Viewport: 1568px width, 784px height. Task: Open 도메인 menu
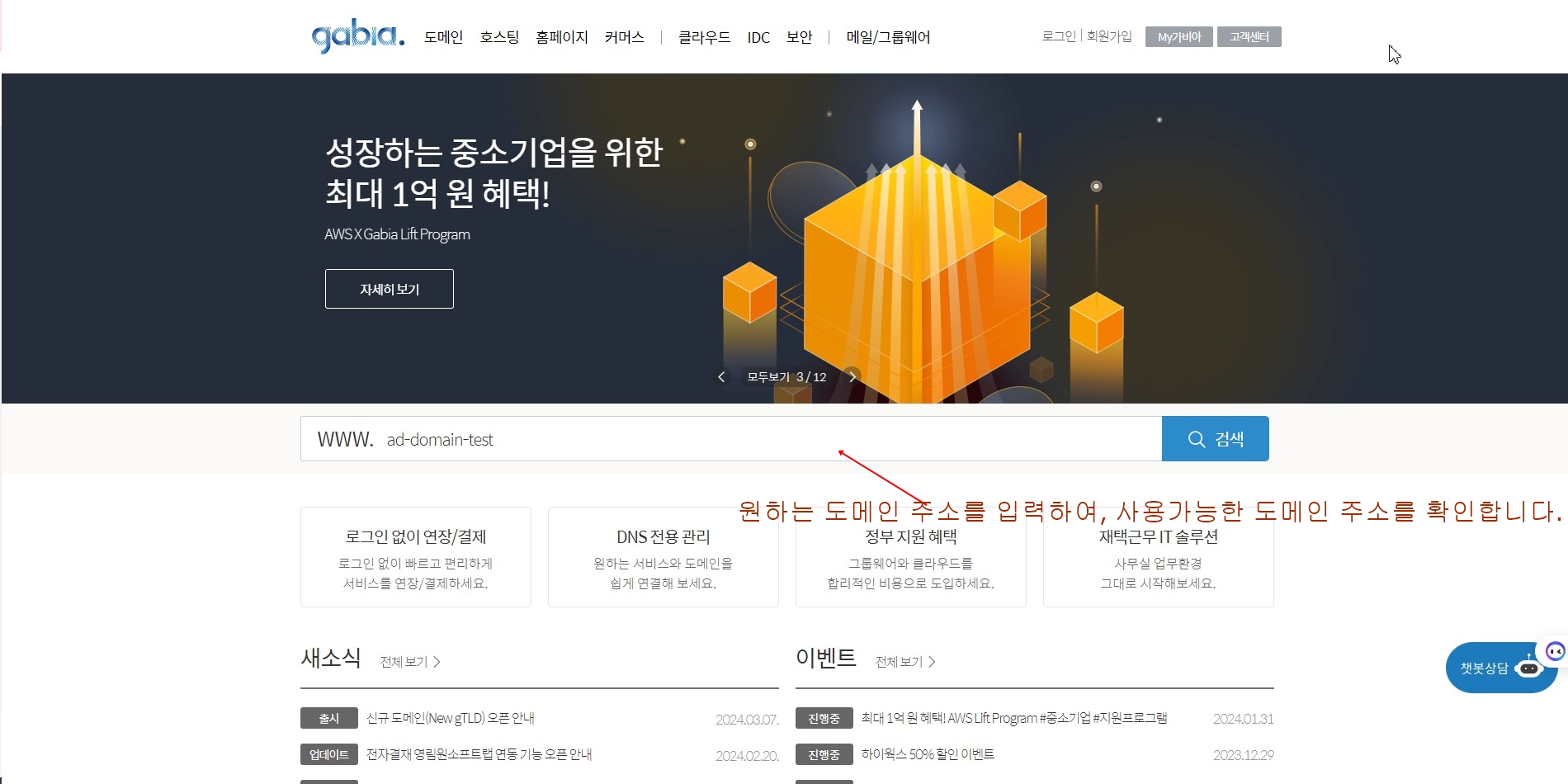[x=443, y=37]
